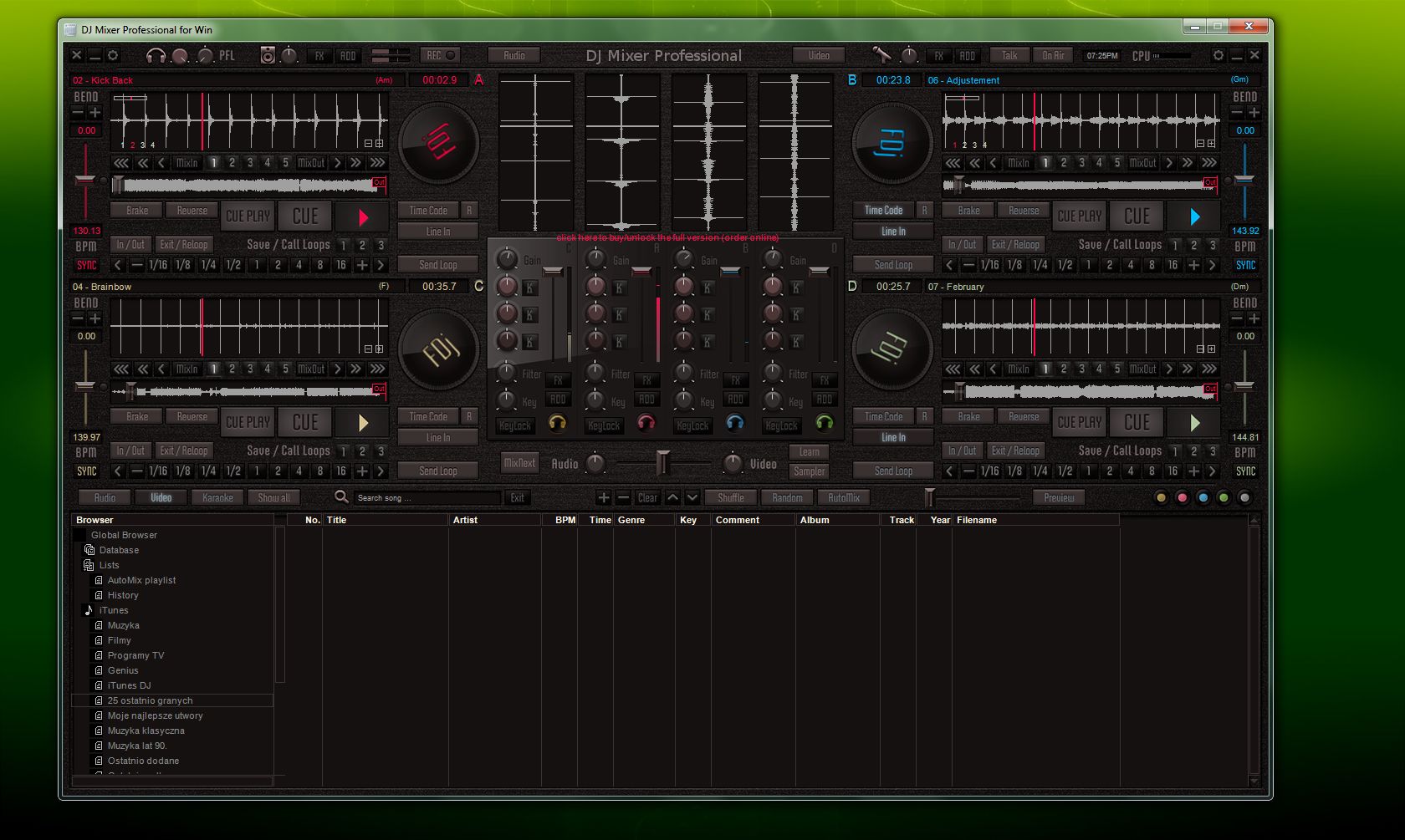Select 'Muzyka klasyczna' playlist

tap(146, 731)
